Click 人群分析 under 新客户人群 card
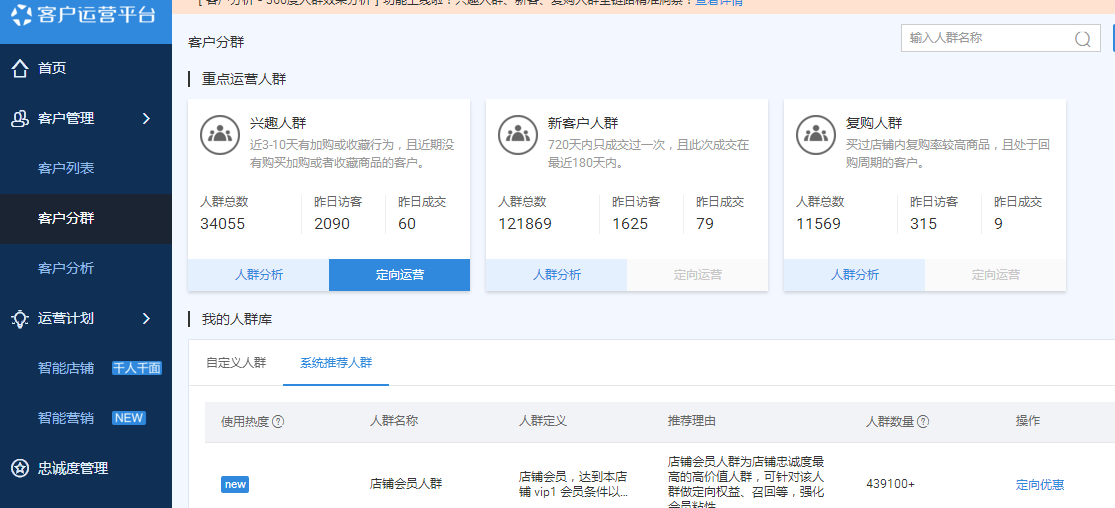 coord(556,275)
